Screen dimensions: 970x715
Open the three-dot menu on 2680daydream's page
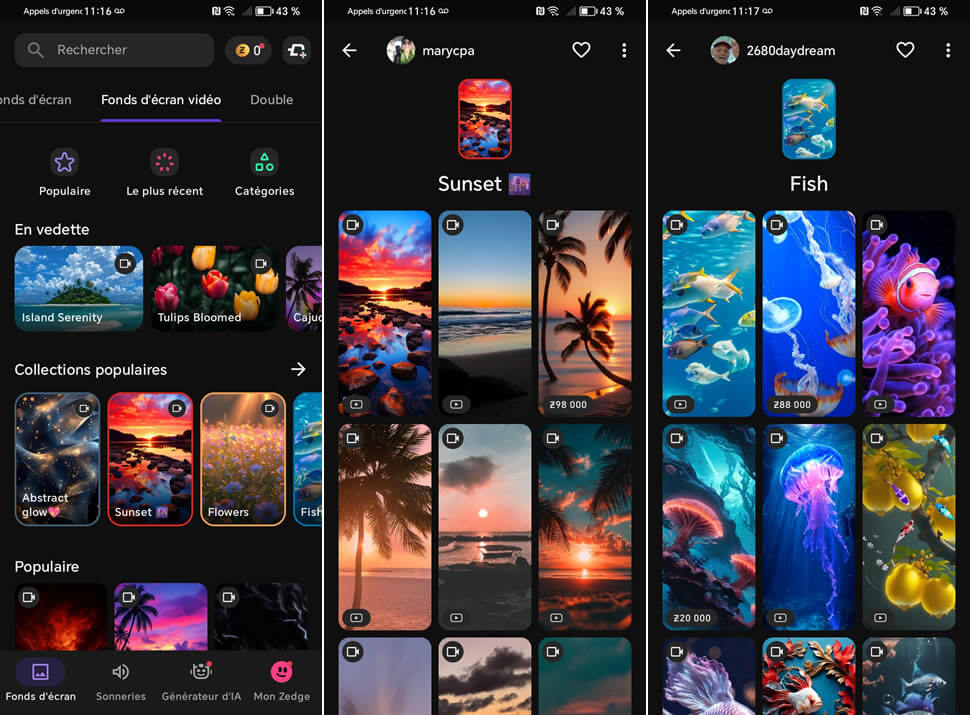(x=948, y=50)
